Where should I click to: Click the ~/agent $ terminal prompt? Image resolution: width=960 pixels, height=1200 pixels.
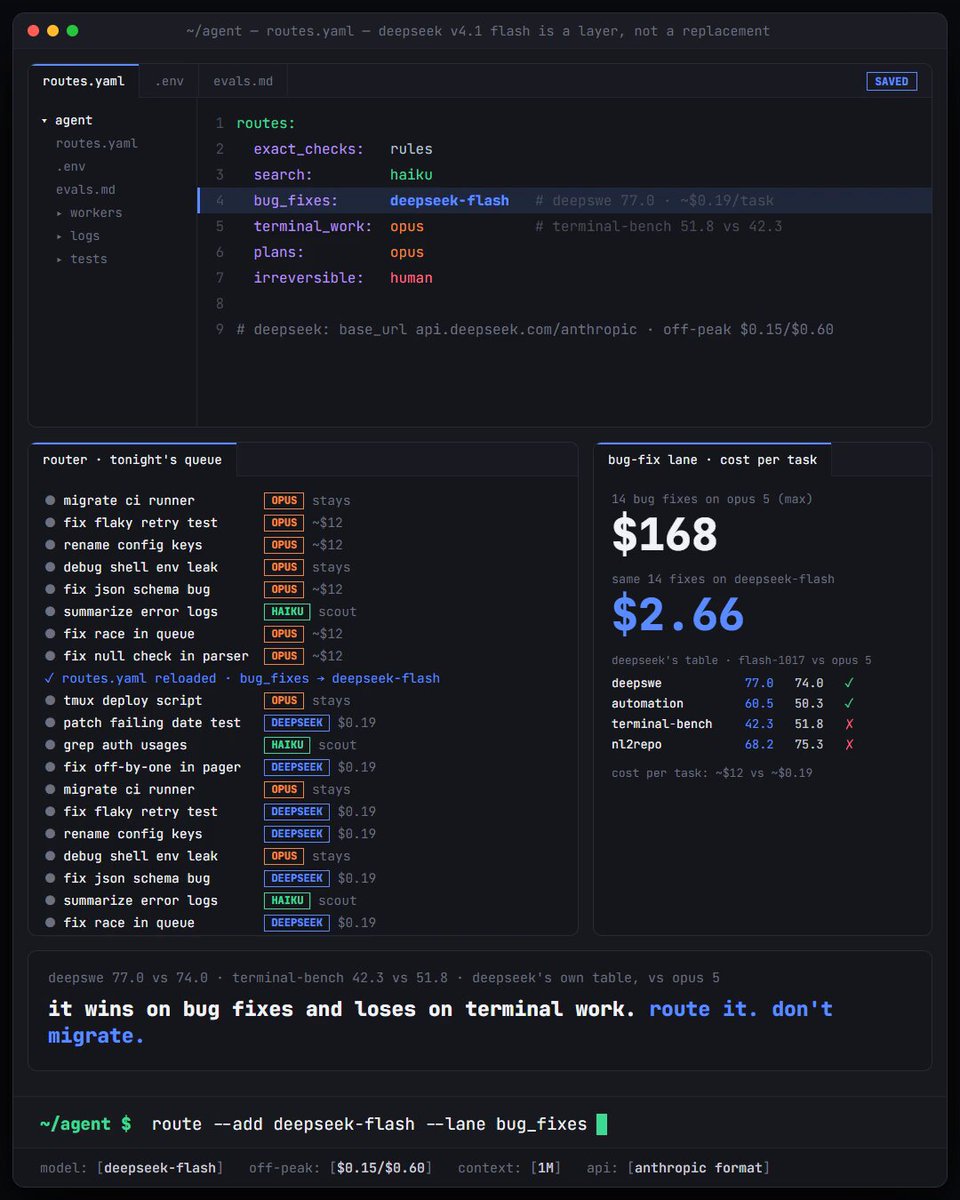tap(85, 1124)
